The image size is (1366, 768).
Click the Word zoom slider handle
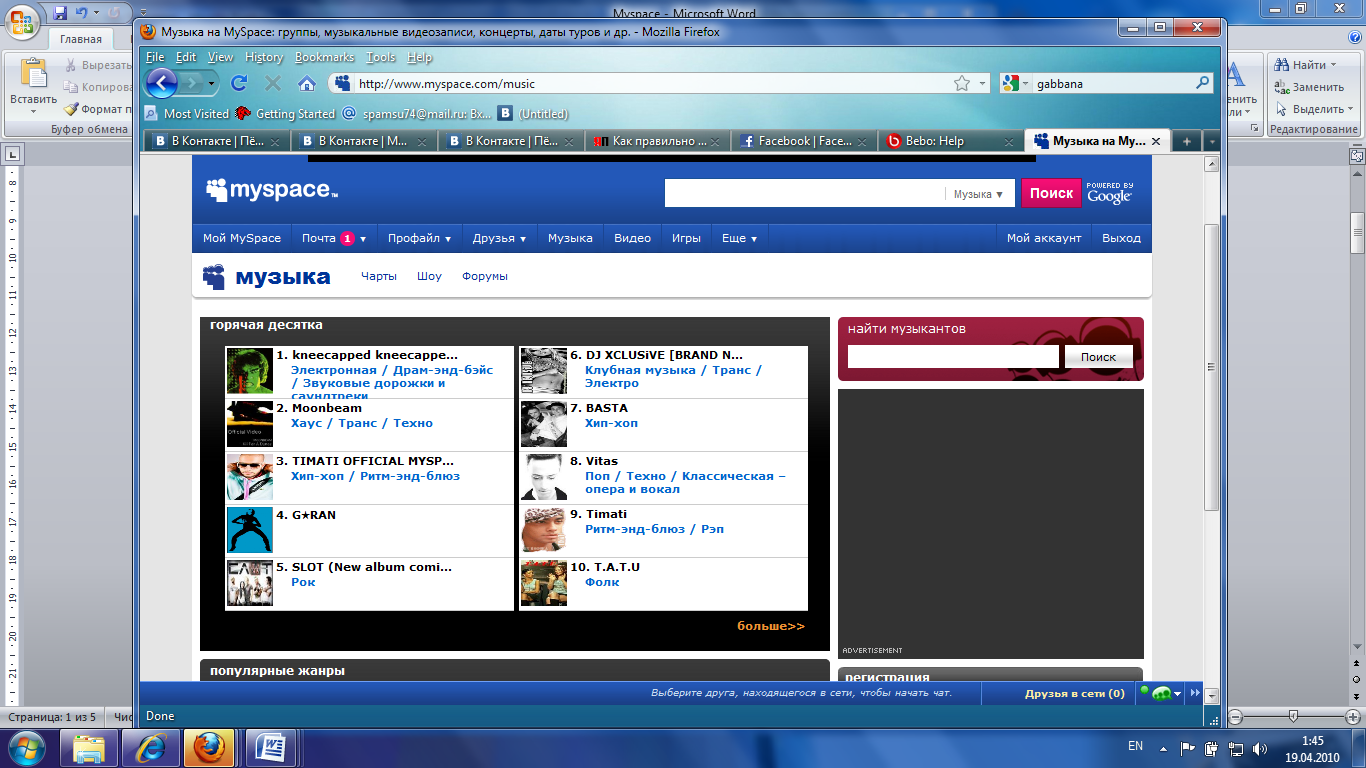1294,716
